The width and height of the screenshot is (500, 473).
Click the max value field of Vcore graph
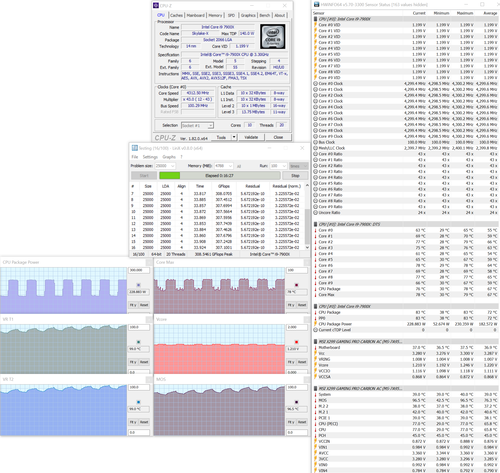tap(297, 327)
